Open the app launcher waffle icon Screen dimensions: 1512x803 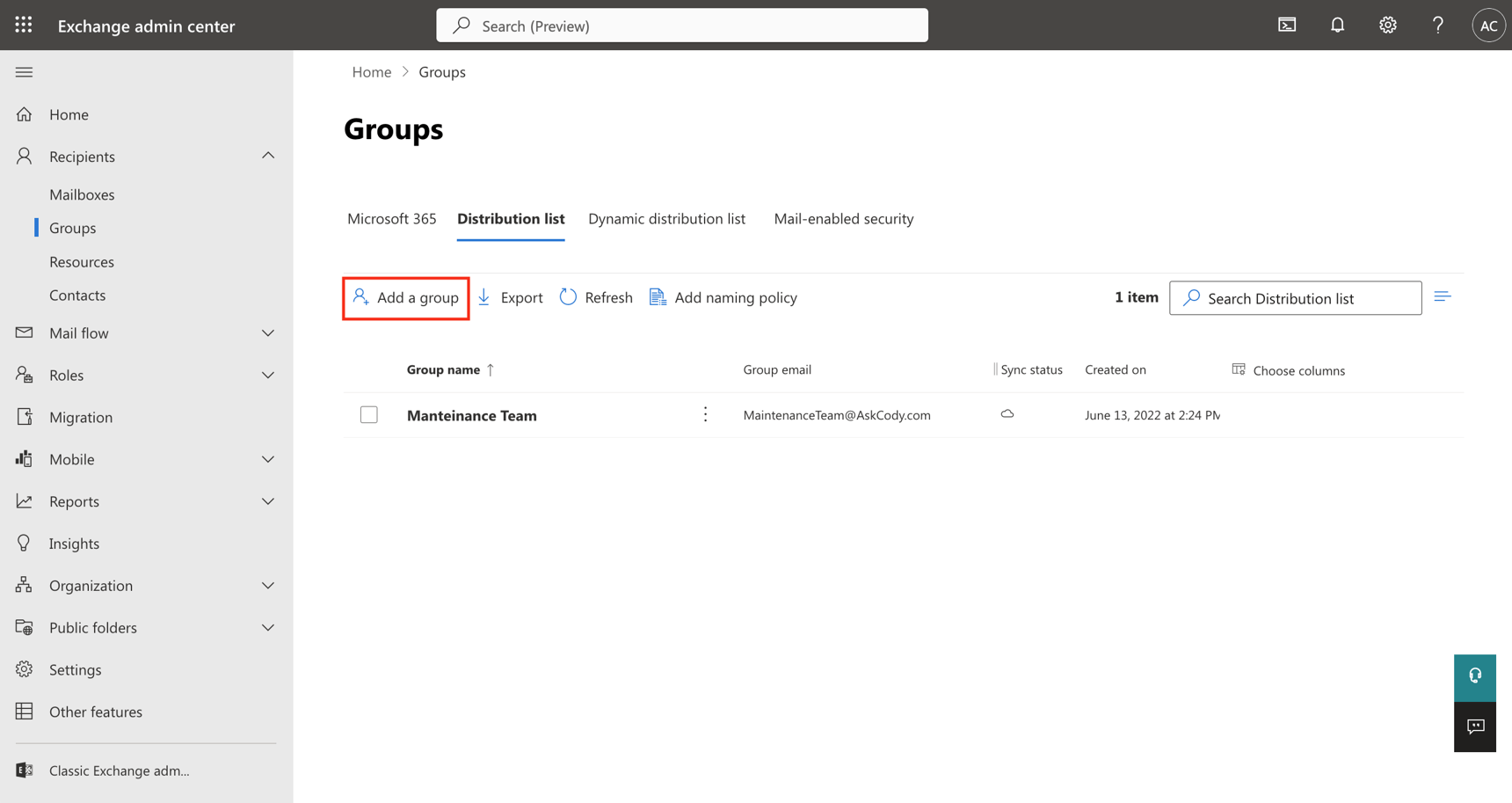(23, 25)
